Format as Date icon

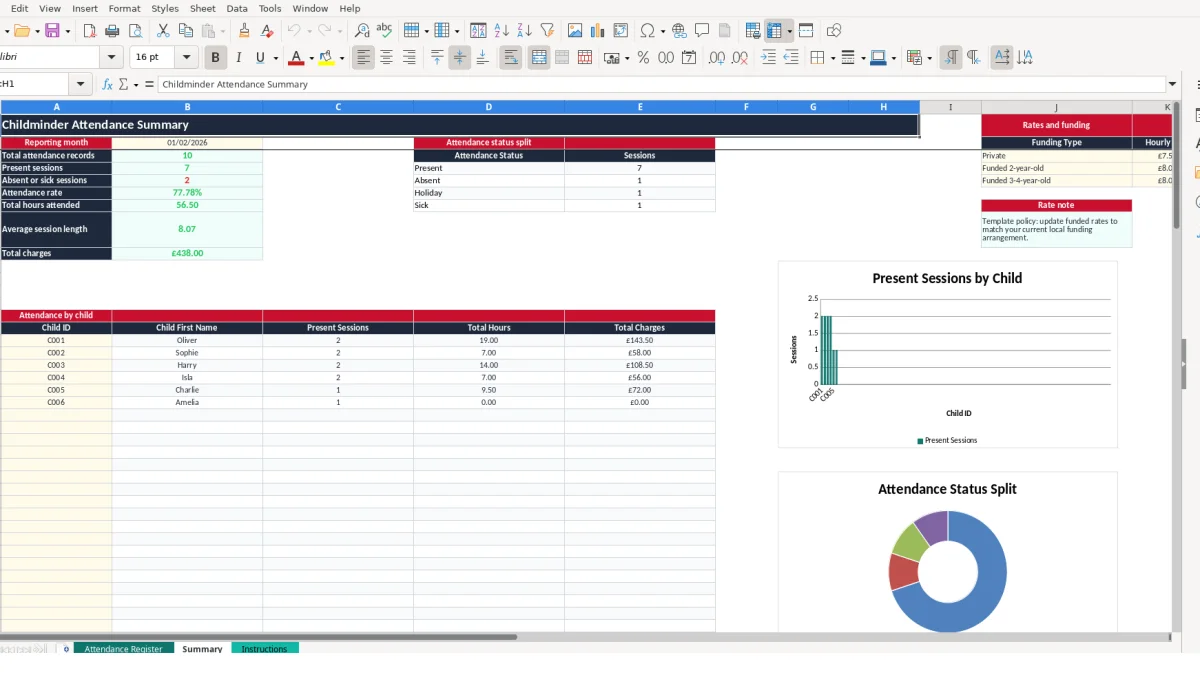(x=689, y=58)
